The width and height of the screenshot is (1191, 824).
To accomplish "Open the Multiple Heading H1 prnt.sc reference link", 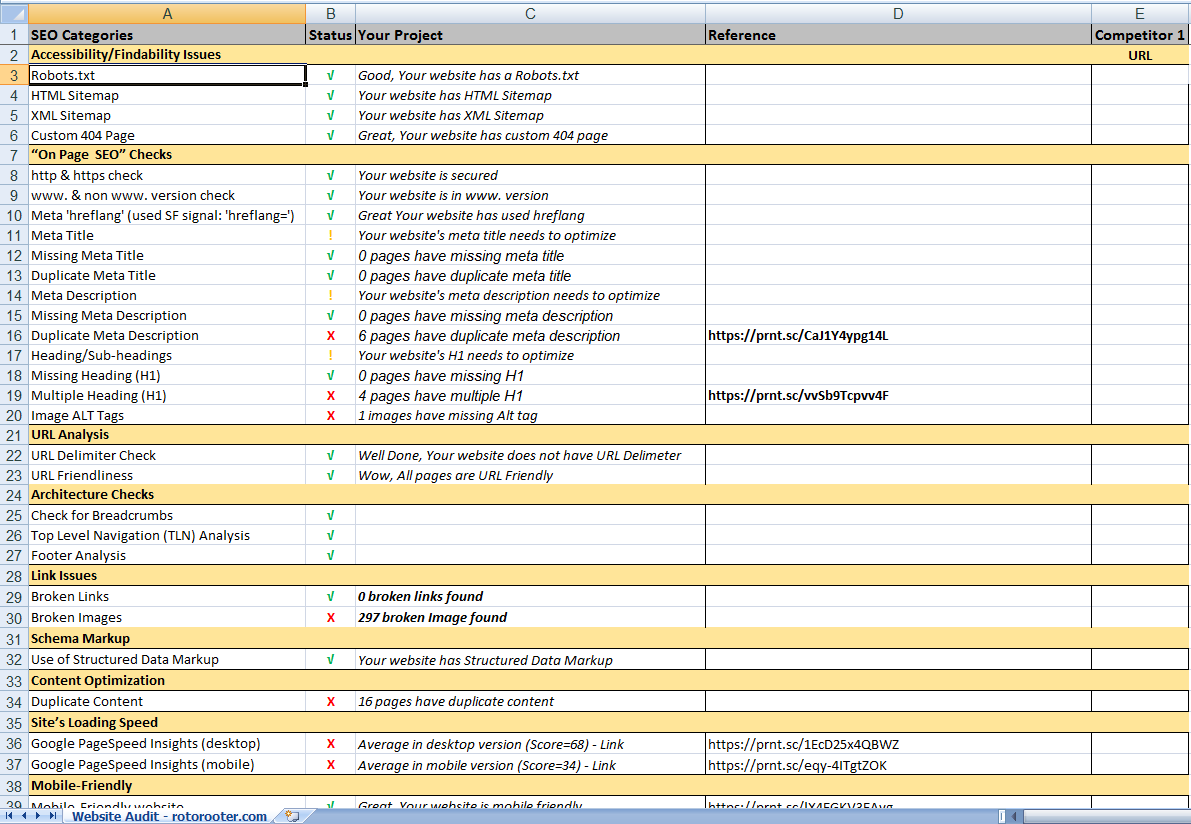I will (x=797, y=396).
